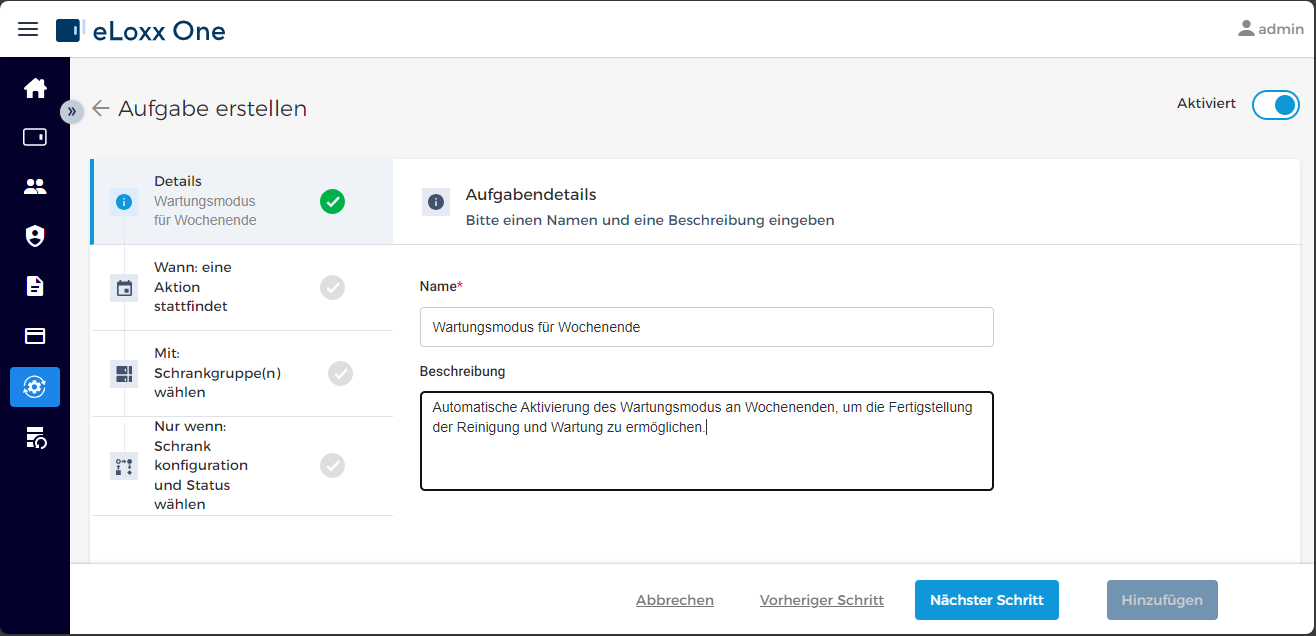This screenshot has width=1316, height=636.
Task: Click the grey checkmark on the Wann step
Action: (332, 287)
